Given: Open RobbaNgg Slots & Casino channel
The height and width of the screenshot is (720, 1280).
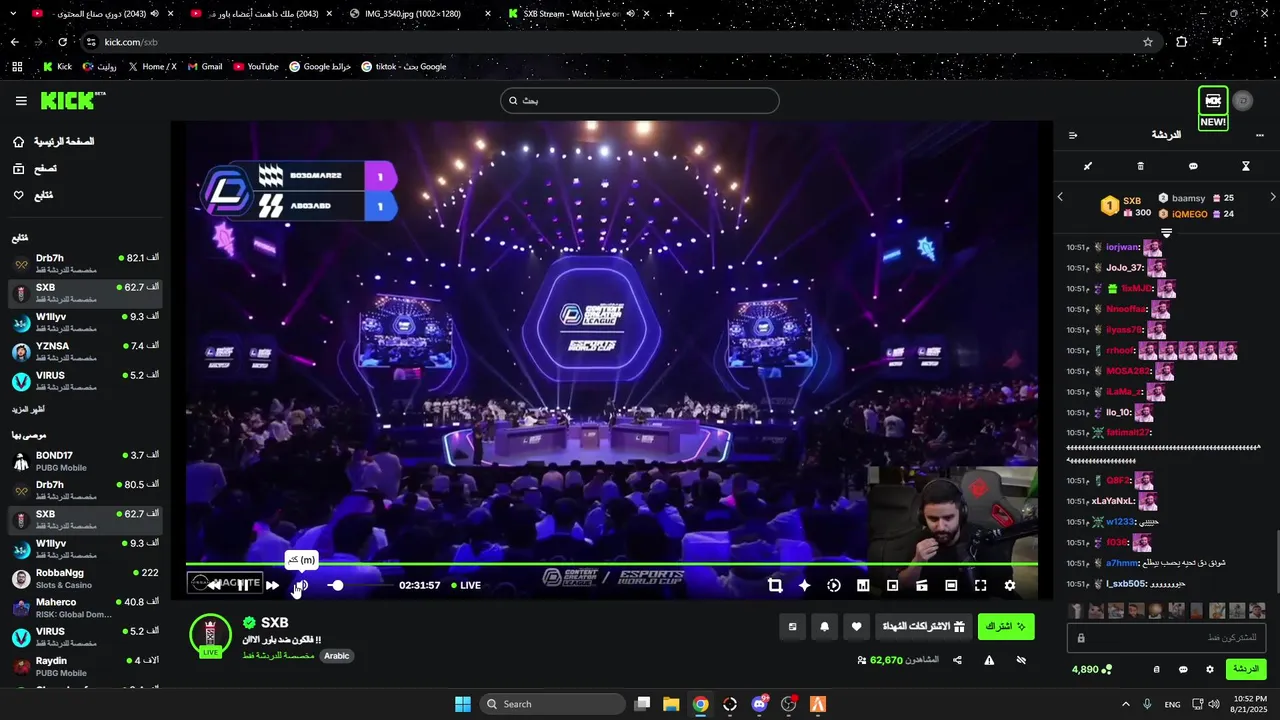Looking at the screenshot, I should [x=85, y=578].
